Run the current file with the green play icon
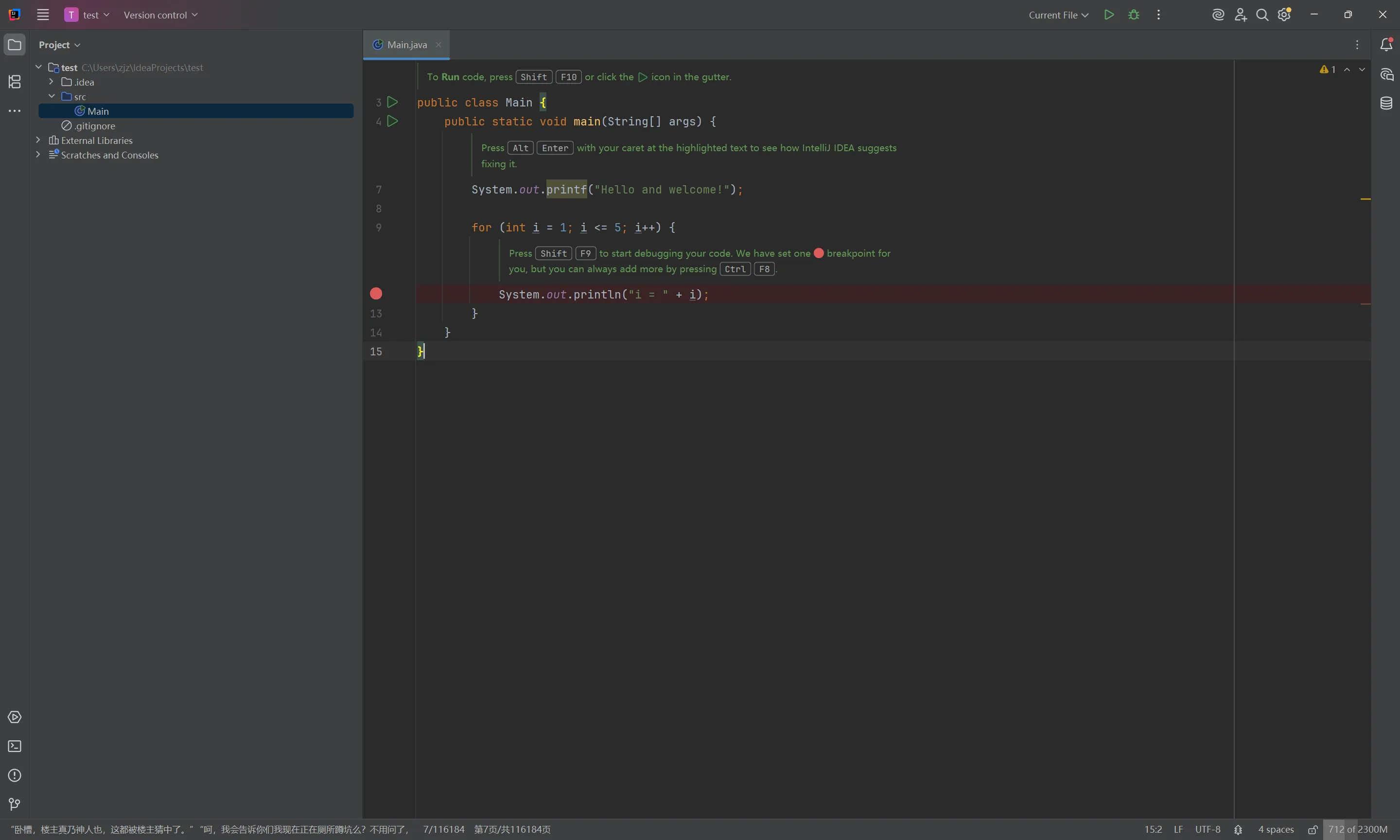 1109,15
